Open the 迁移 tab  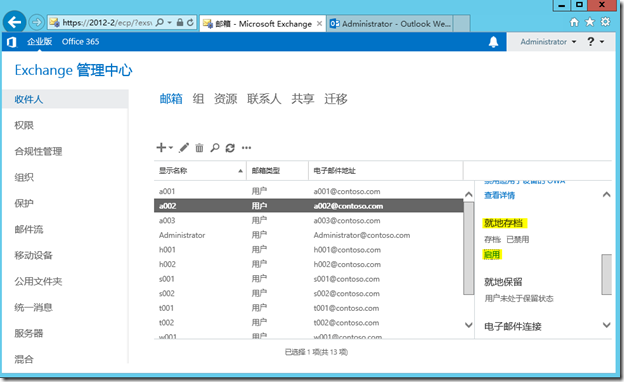pos(335,99)
